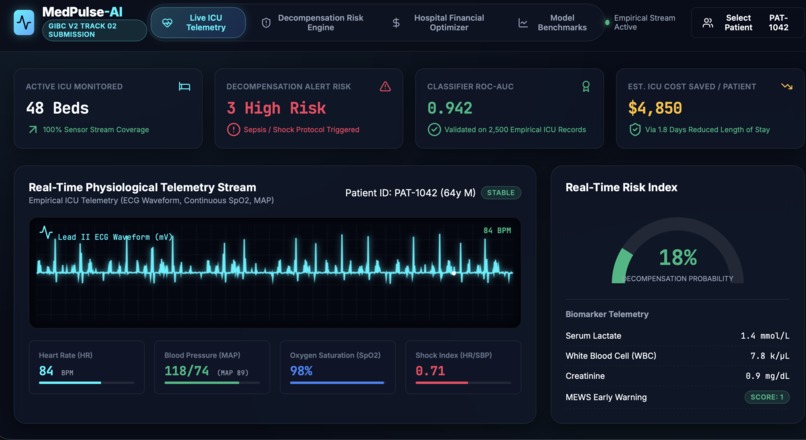Click the Patient ID: PAT-1042 (64y M) text
Screen dimensions: 806x440
pyautogui.click(x=410, y=193)
